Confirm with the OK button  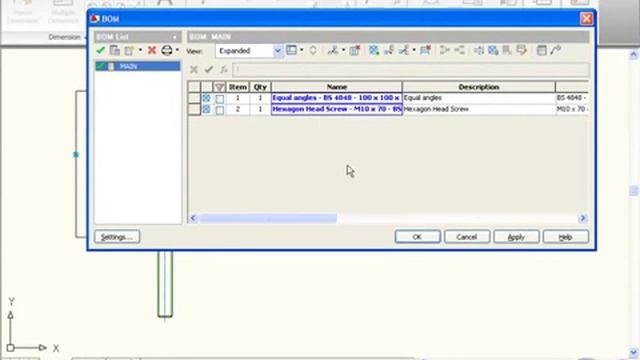coord(417,237)
